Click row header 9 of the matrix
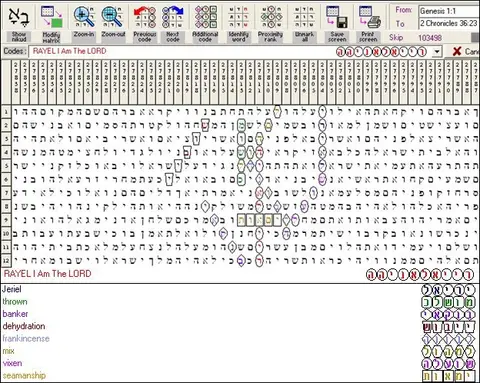Screen dimensions: 480x383 tap(6, 220)
